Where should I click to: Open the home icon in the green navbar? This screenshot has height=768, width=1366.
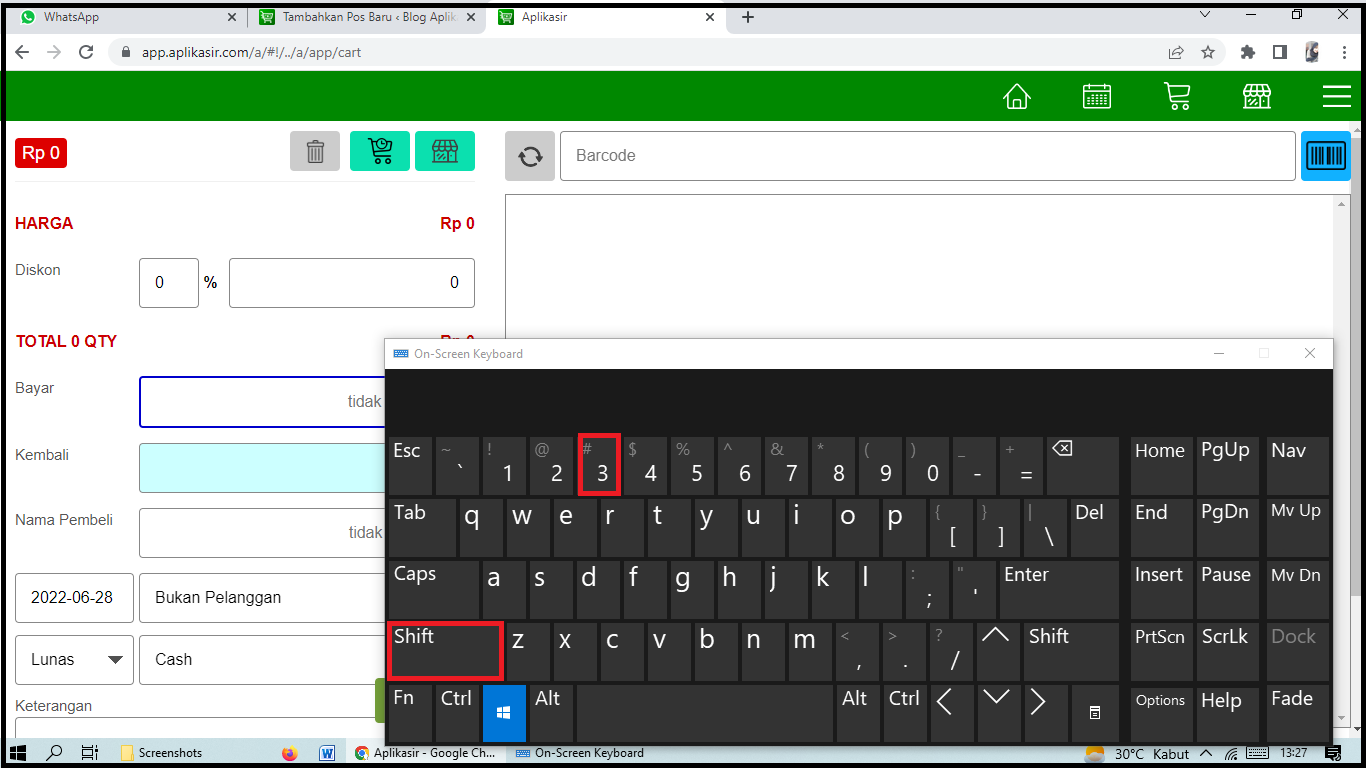pos(1016,96)
